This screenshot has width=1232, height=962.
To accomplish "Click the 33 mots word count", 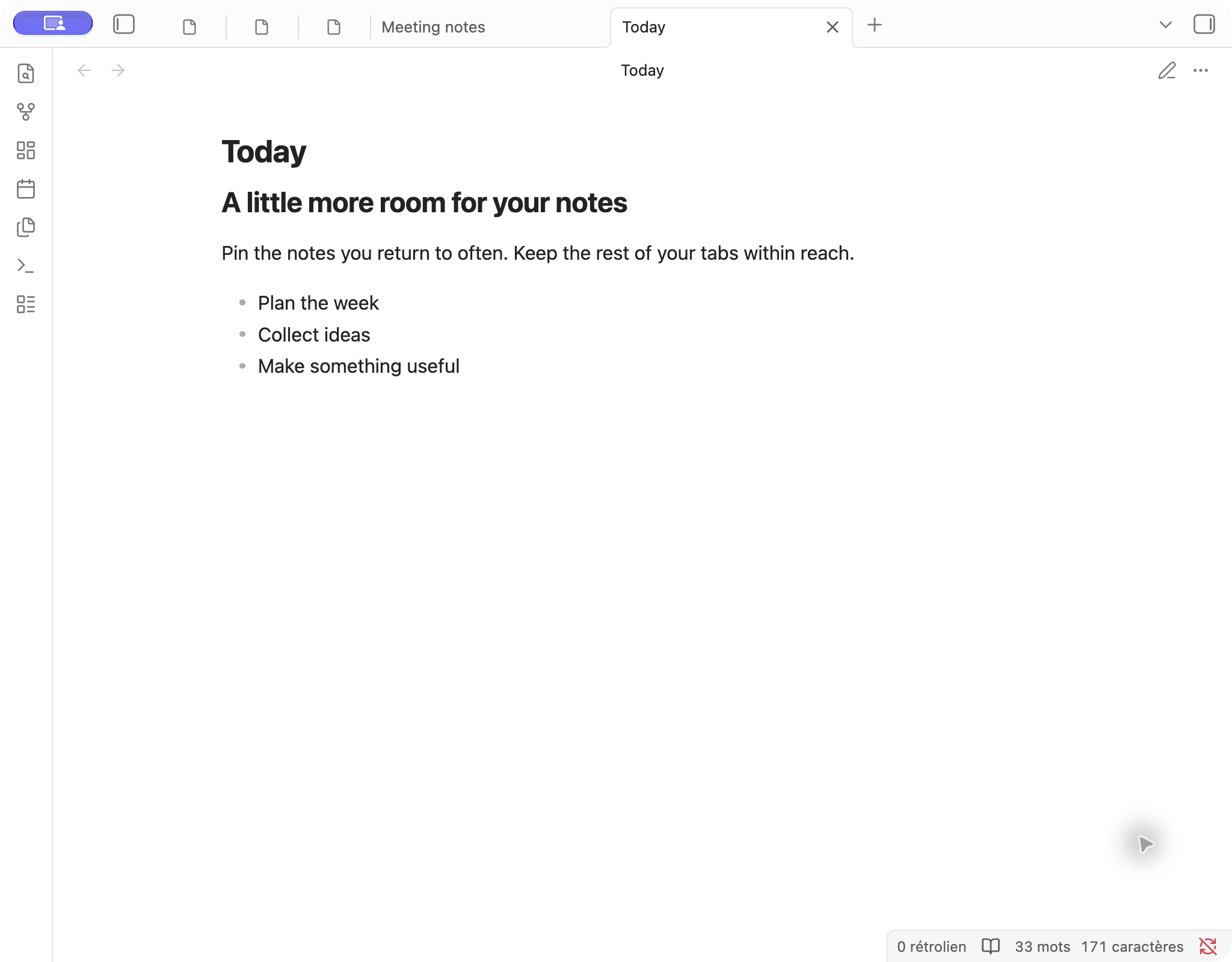I will (1043, 946).
